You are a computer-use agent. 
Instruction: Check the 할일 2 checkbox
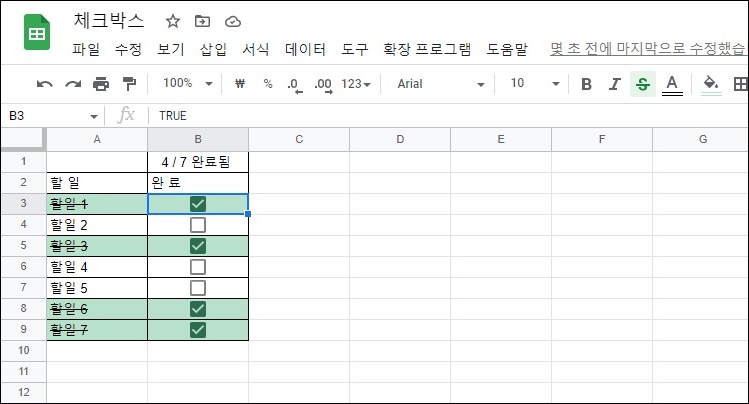[x=198, y=225]
